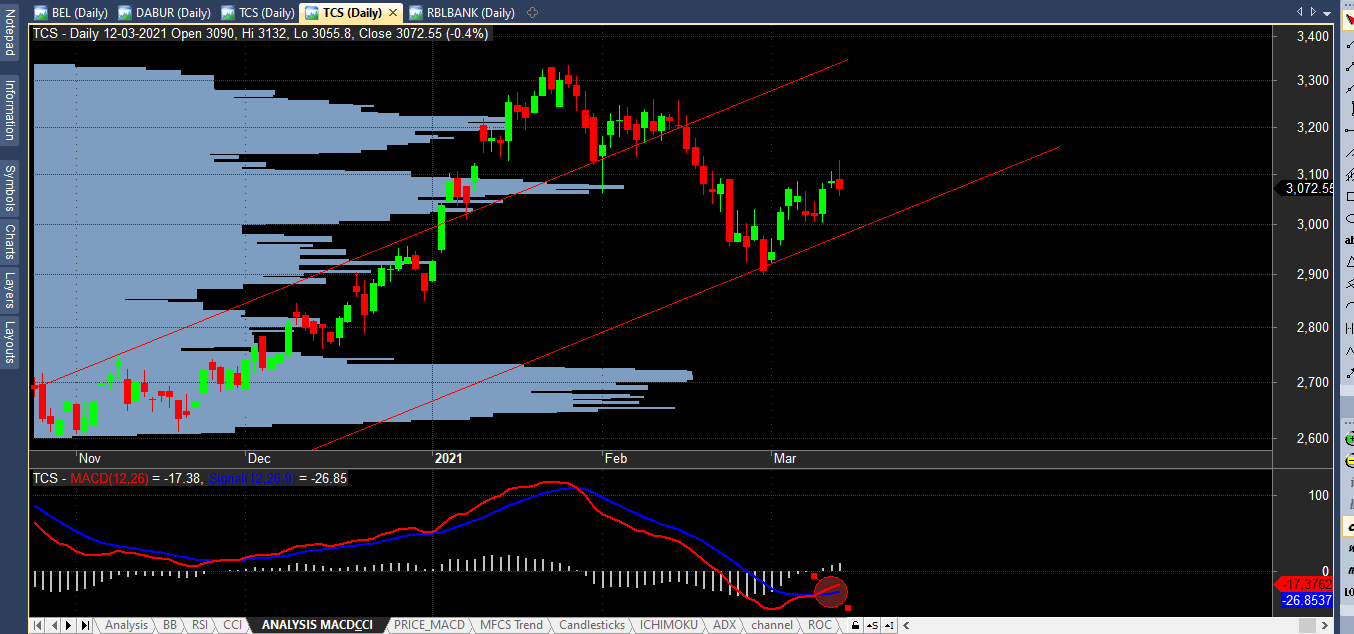Open the Notepad side panel

click(x=9, y=30)
